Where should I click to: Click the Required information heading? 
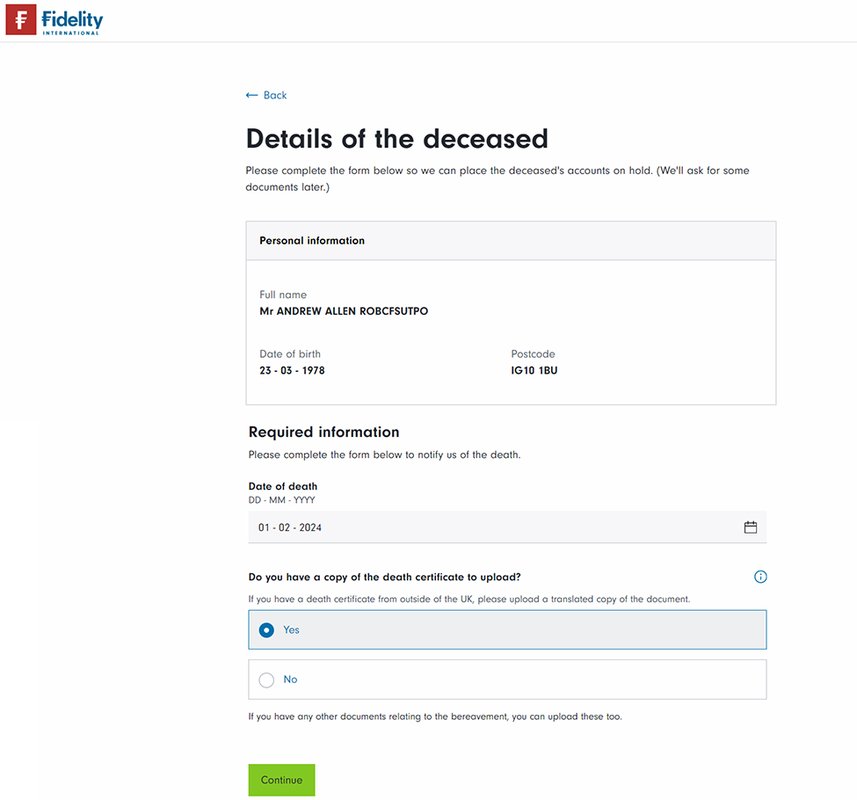[x=323, y=432]
